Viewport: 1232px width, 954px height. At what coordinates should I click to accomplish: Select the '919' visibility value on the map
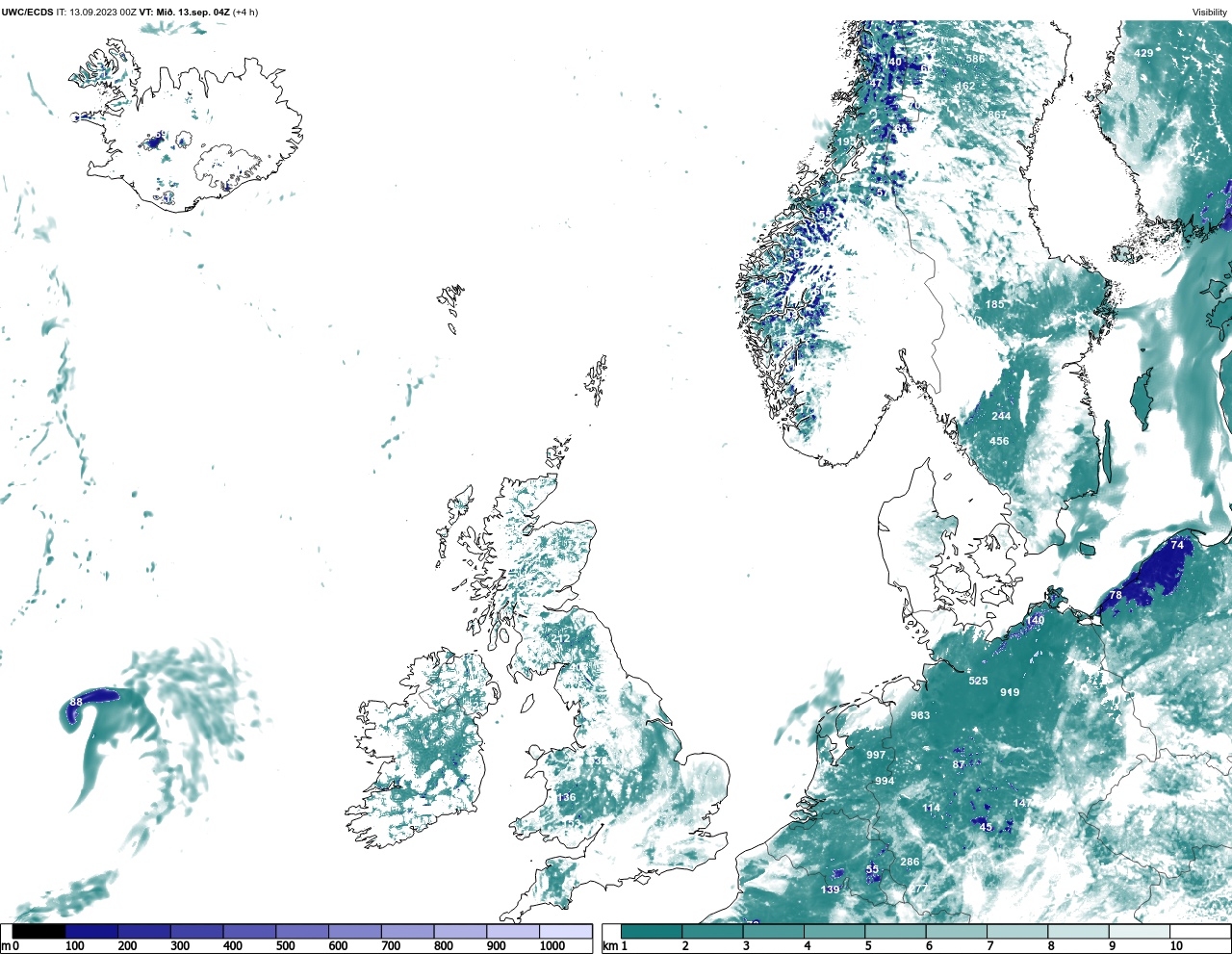(x=1010, y=693)
